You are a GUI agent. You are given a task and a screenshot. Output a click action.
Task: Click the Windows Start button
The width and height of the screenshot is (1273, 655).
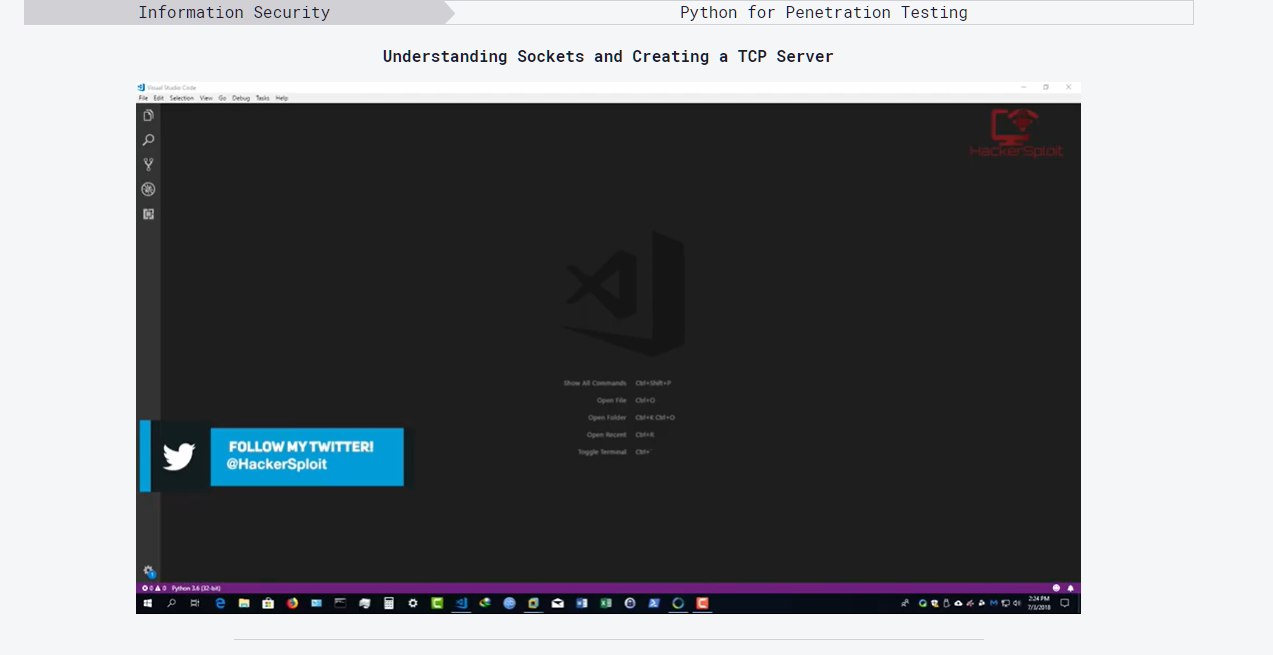tap(147, 604)
